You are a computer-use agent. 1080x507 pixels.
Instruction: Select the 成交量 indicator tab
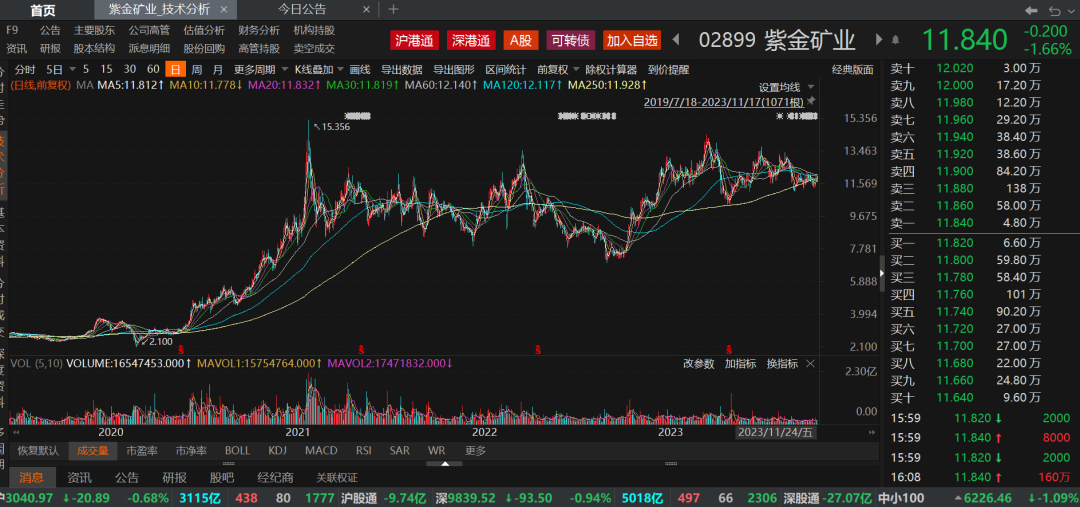click(x=93, y=451)
